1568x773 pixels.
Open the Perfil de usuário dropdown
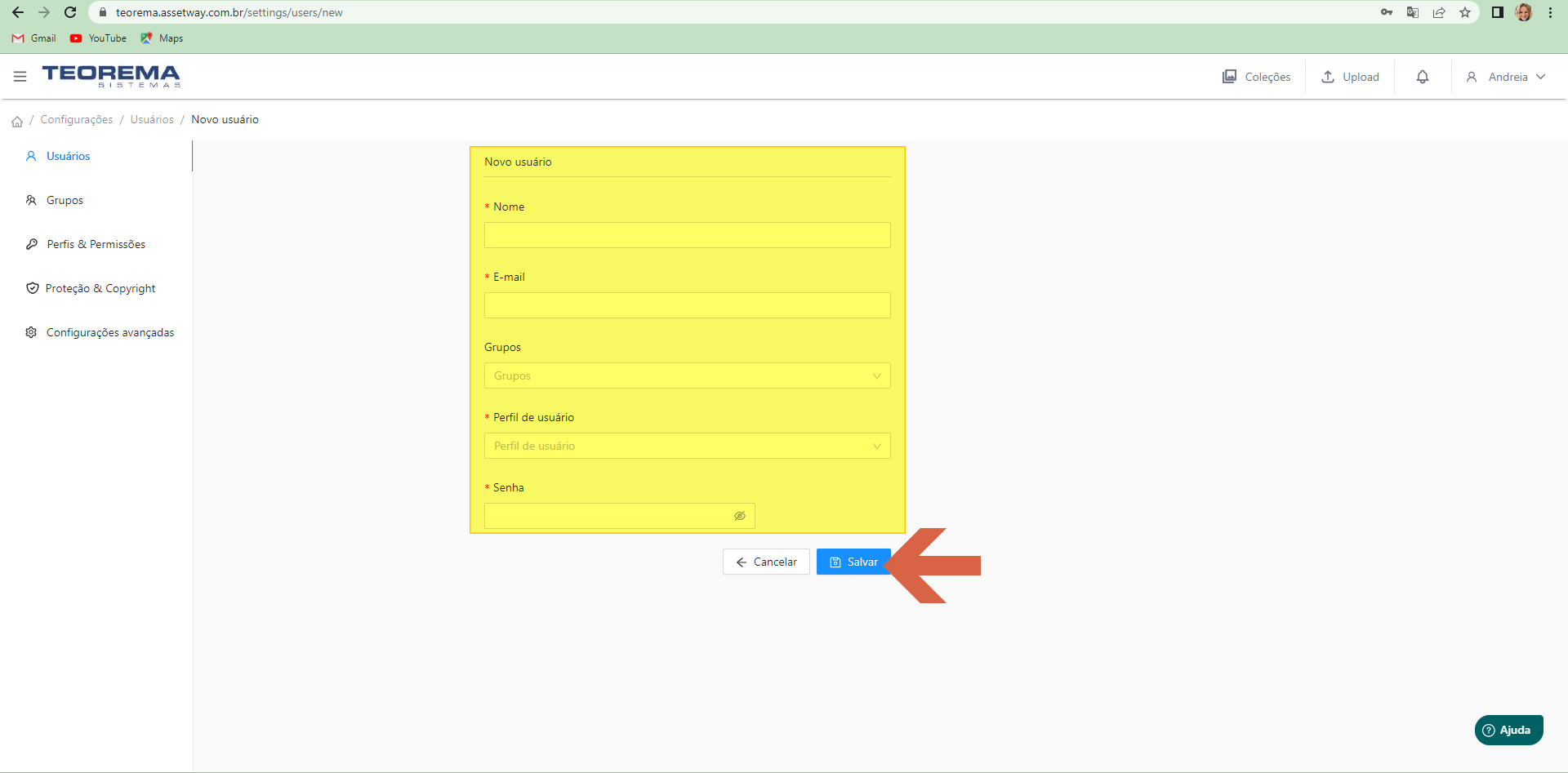pyautogui.click(x=688, y=446)
